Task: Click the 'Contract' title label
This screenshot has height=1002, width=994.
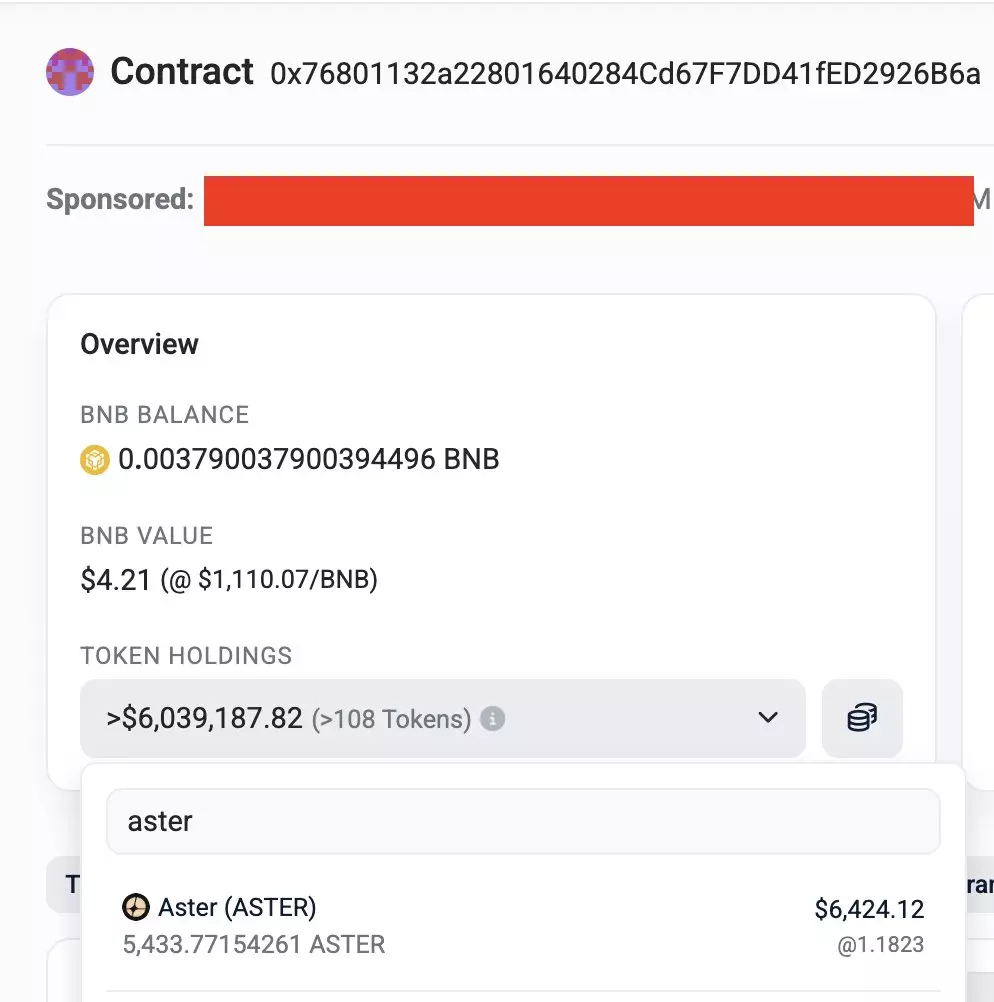Action: pos(182,72)
